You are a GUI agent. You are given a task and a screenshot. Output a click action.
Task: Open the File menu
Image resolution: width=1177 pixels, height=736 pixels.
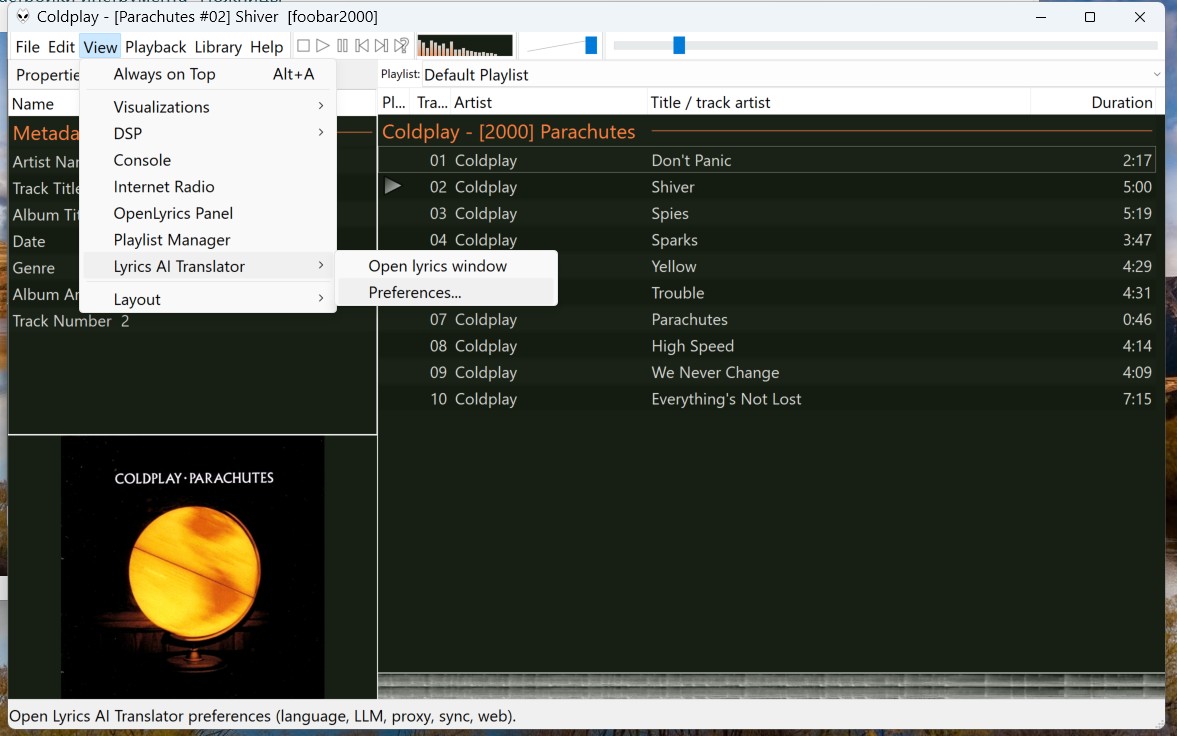[28, 47]
